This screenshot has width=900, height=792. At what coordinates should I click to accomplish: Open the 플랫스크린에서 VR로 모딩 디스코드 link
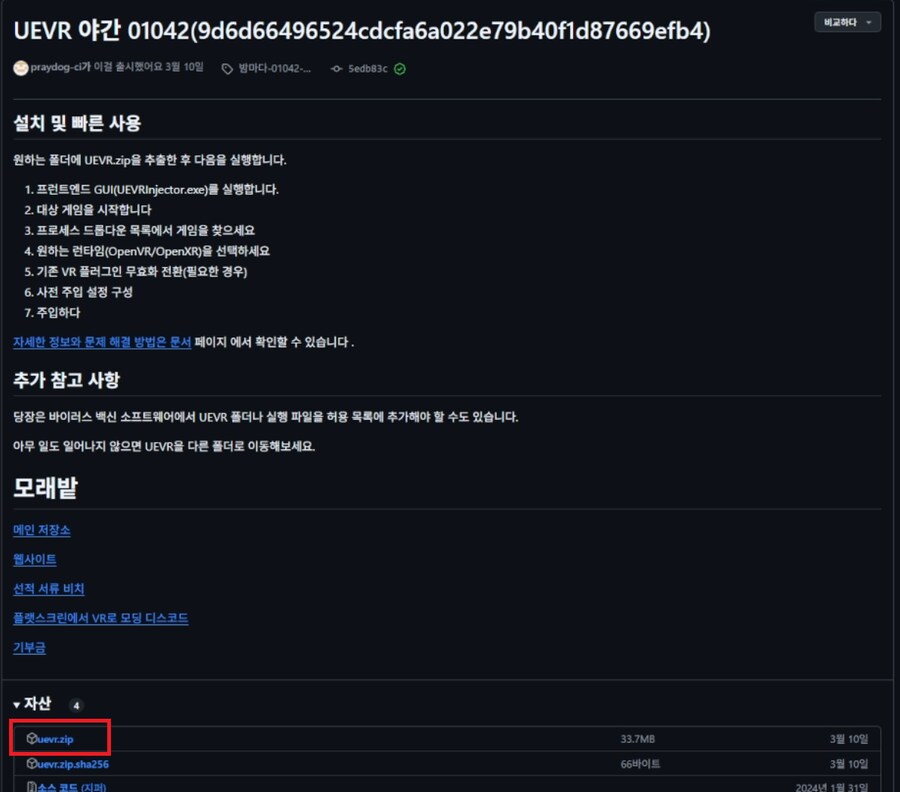pyautogui.click(x=101, y=618)
